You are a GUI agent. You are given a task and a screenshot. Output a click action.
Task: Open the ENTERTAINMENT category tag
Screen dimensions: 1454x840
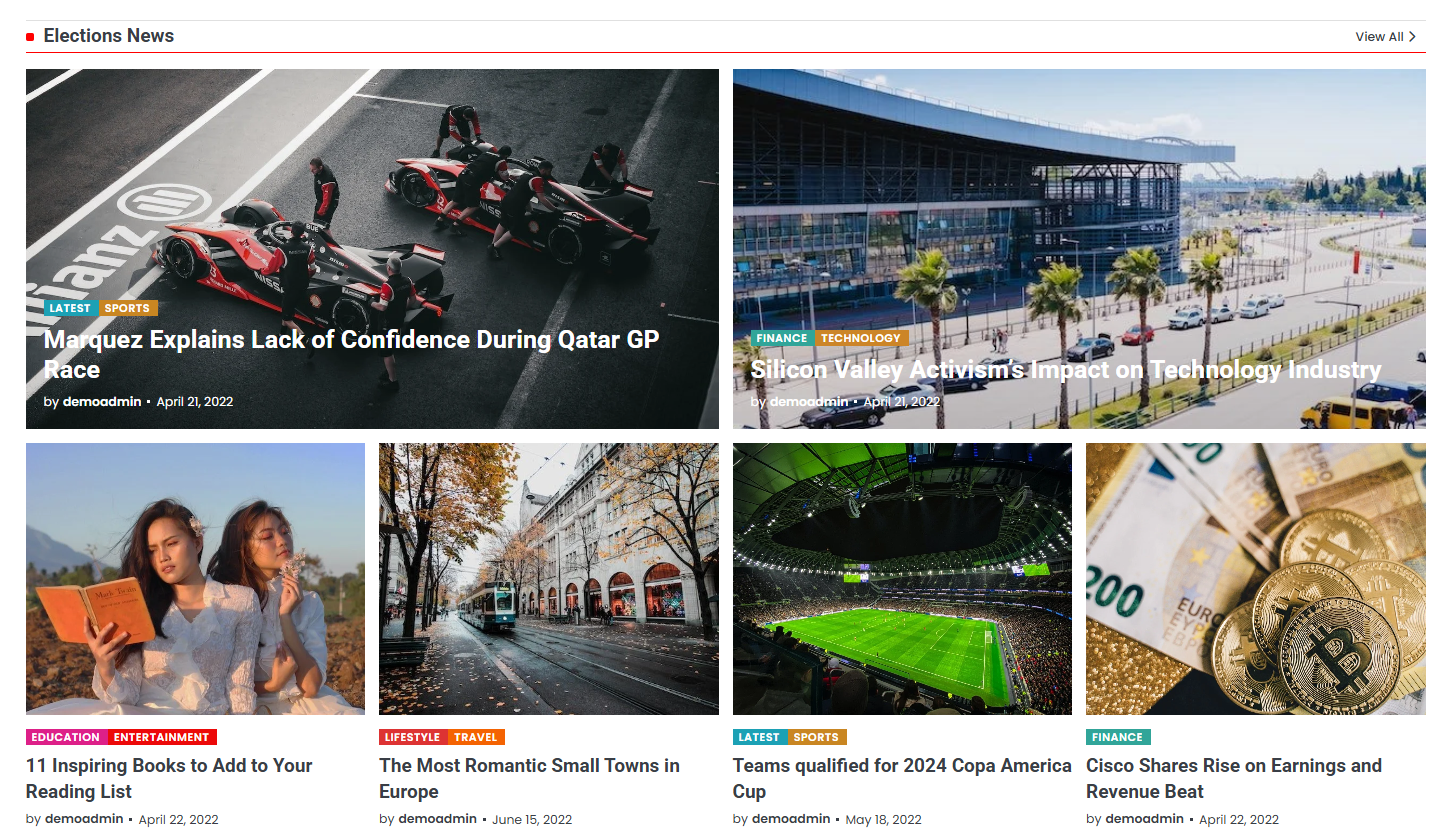point(161,737)
